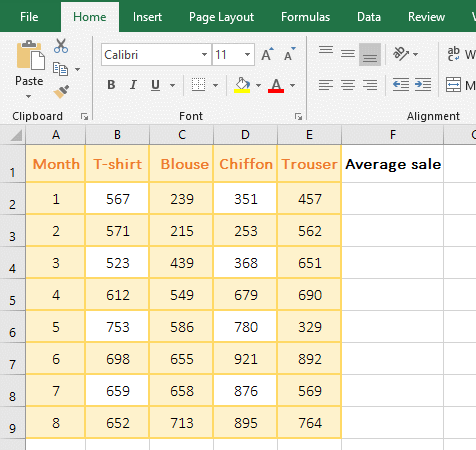
Task: Toggle Bold formatting
Action: pyautogui.click(x=111, y=85)
